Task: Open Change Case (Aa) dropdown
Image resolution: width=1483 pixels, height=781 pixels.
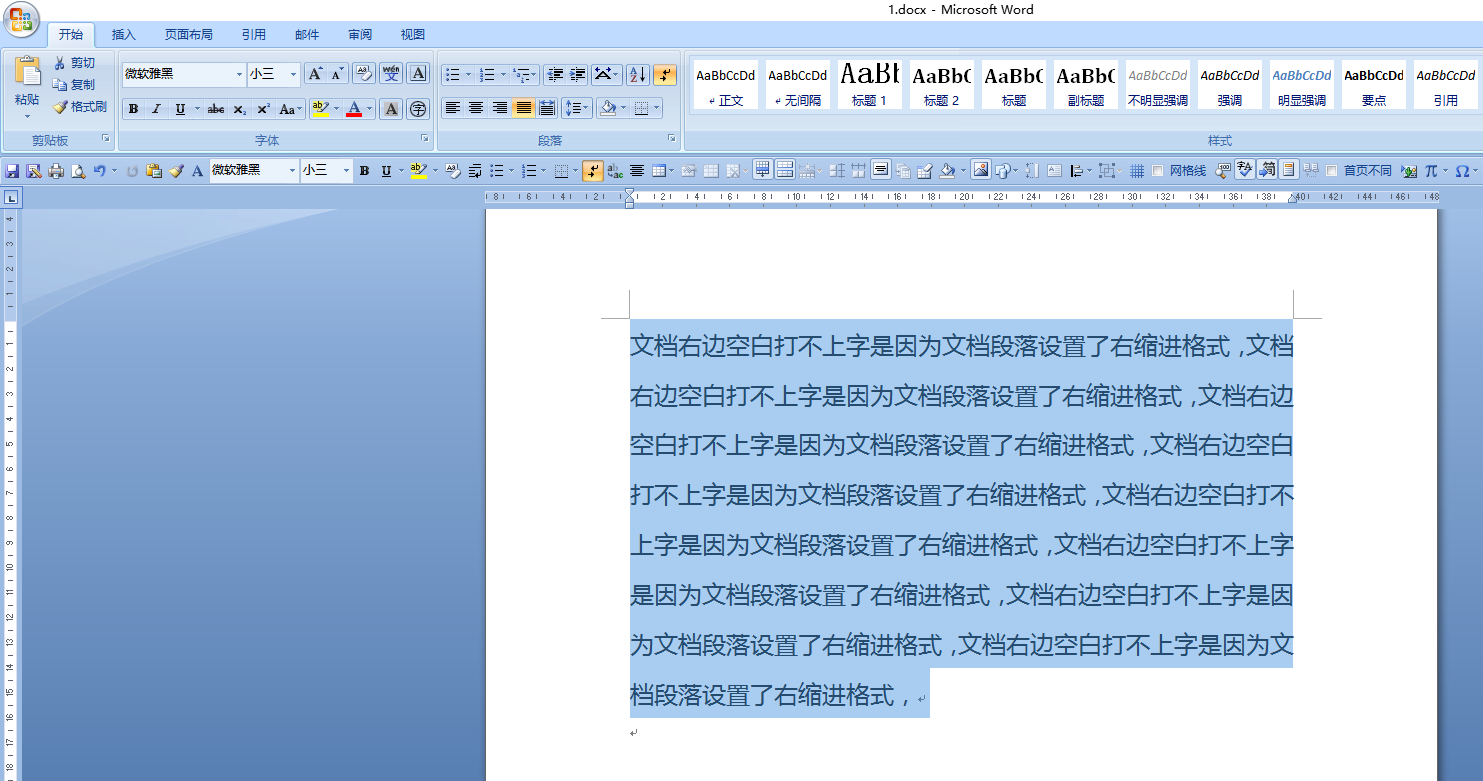Action: tap(290, 109)
